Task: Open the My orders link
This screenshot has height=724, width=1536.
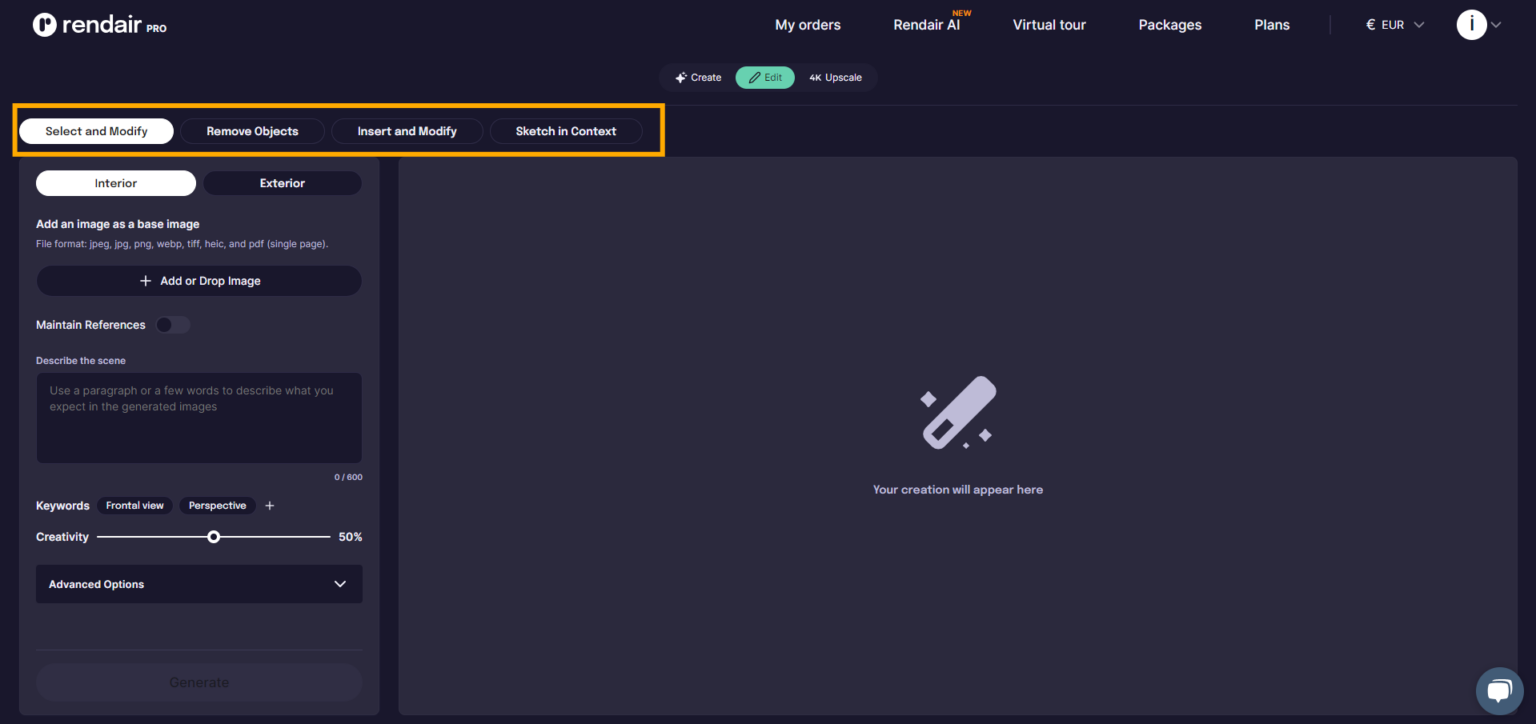Action: (x=807, y=25)
